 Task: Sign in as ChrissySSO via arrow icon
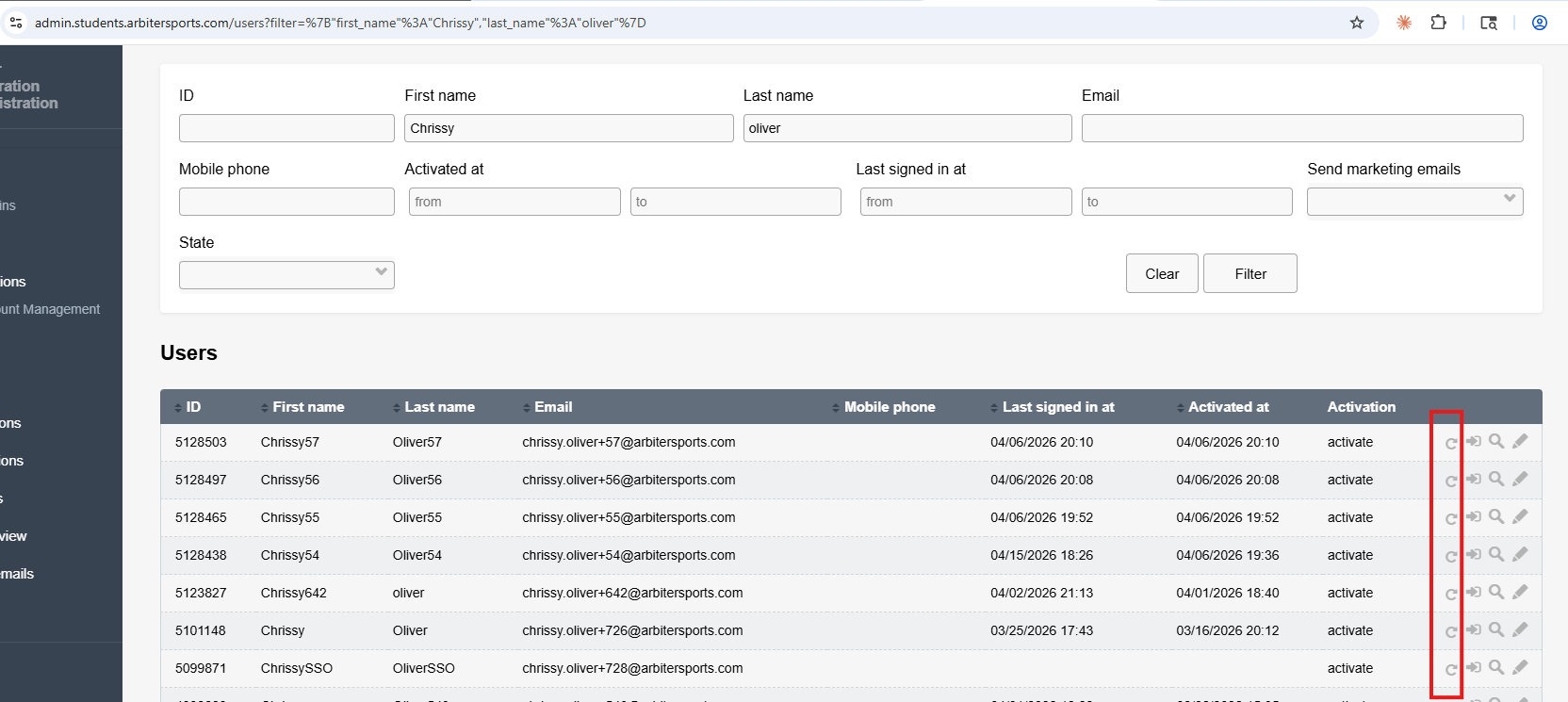(x=1474, y=667)
